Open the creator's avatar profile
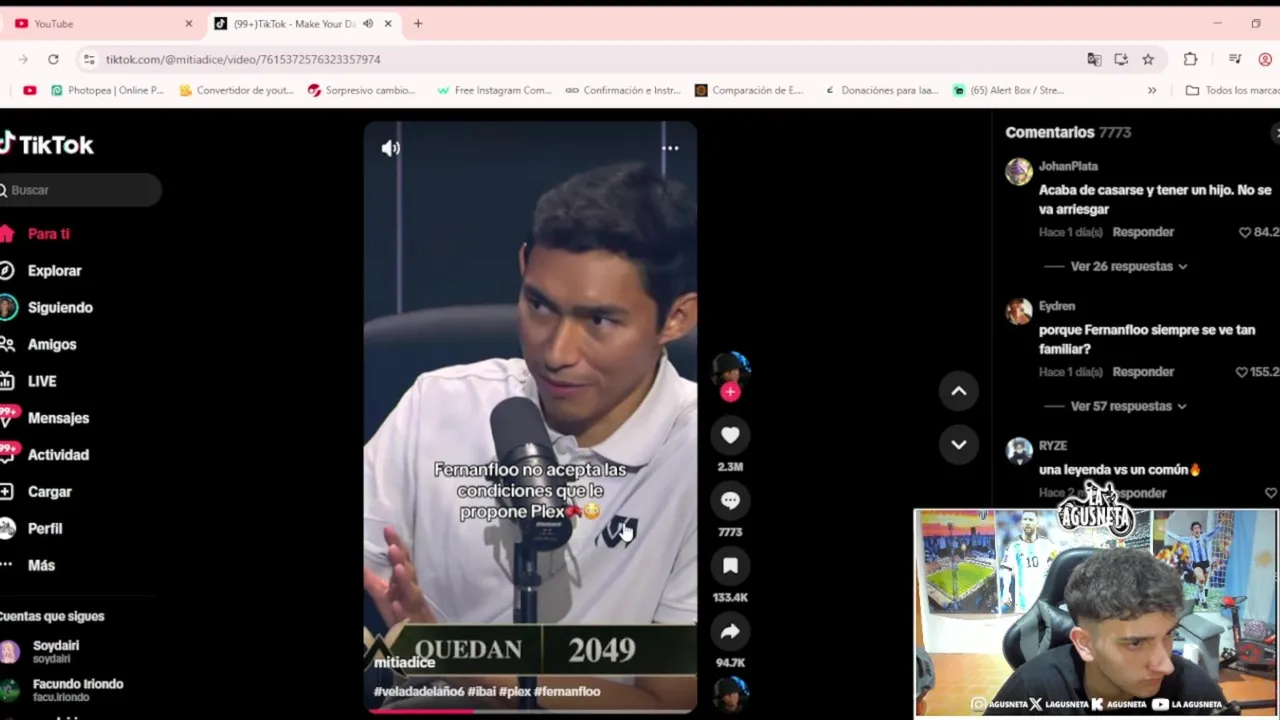This screenshot has width=1280, height=720. click(x=731, y=368)
